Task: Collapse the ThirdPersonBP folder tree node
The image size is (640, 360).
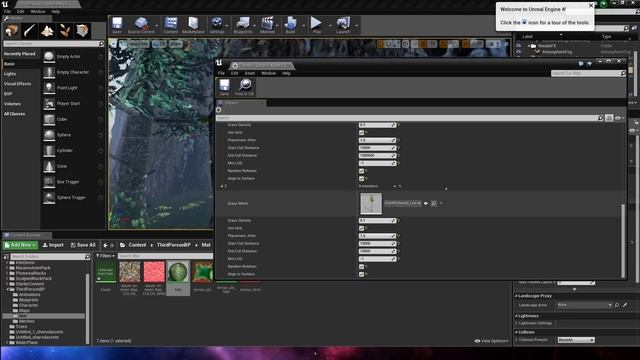Action: point(8,289)
